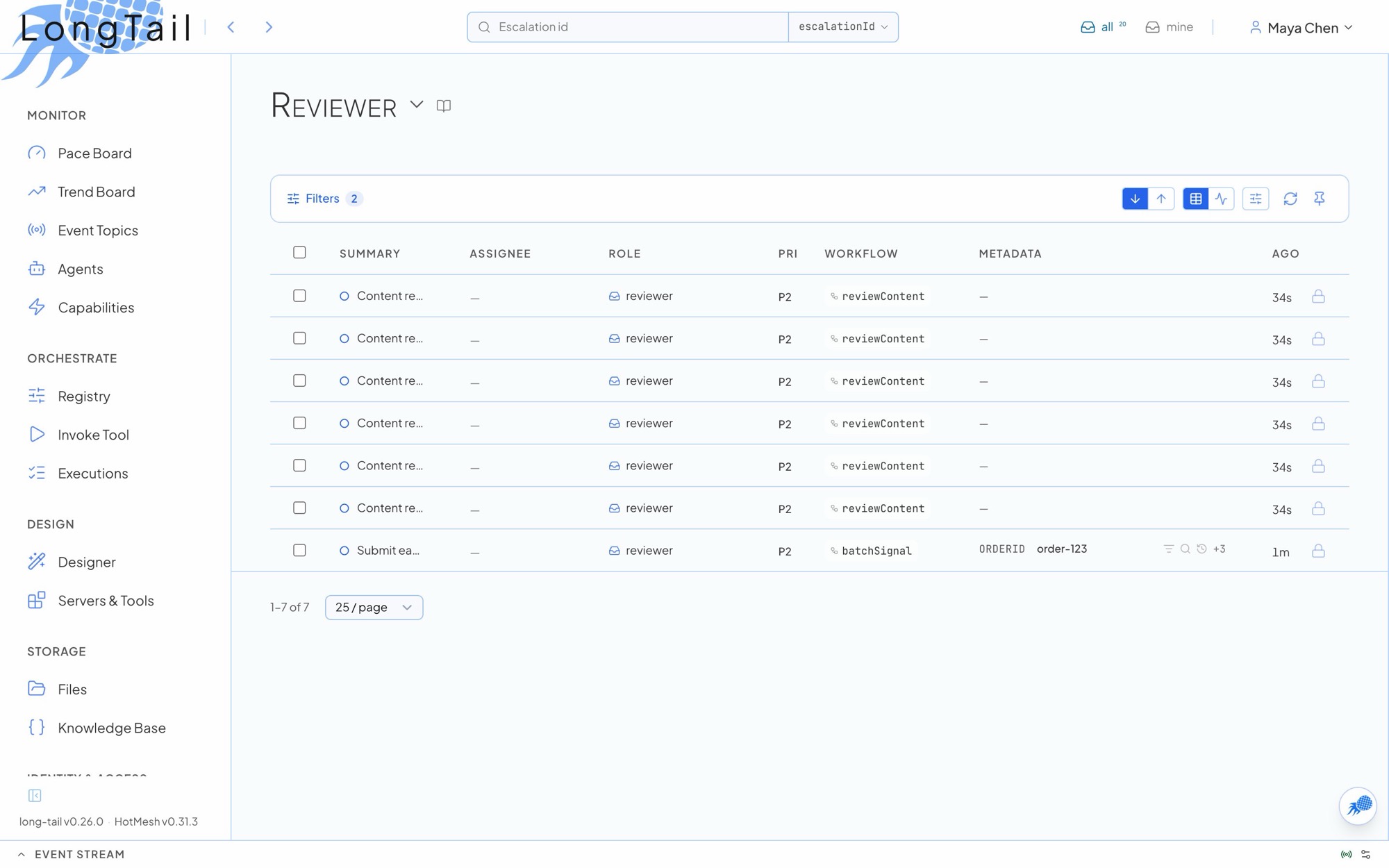Check the first Content re... row checkbox

(299, 295)
